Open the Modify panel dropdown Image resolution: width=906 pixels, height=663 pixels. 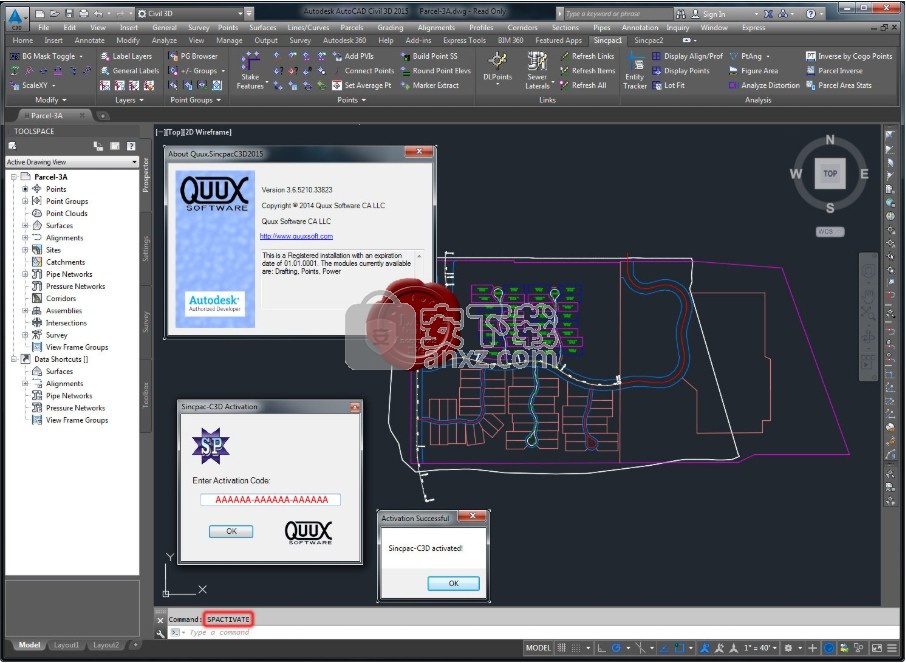point(51,100)
